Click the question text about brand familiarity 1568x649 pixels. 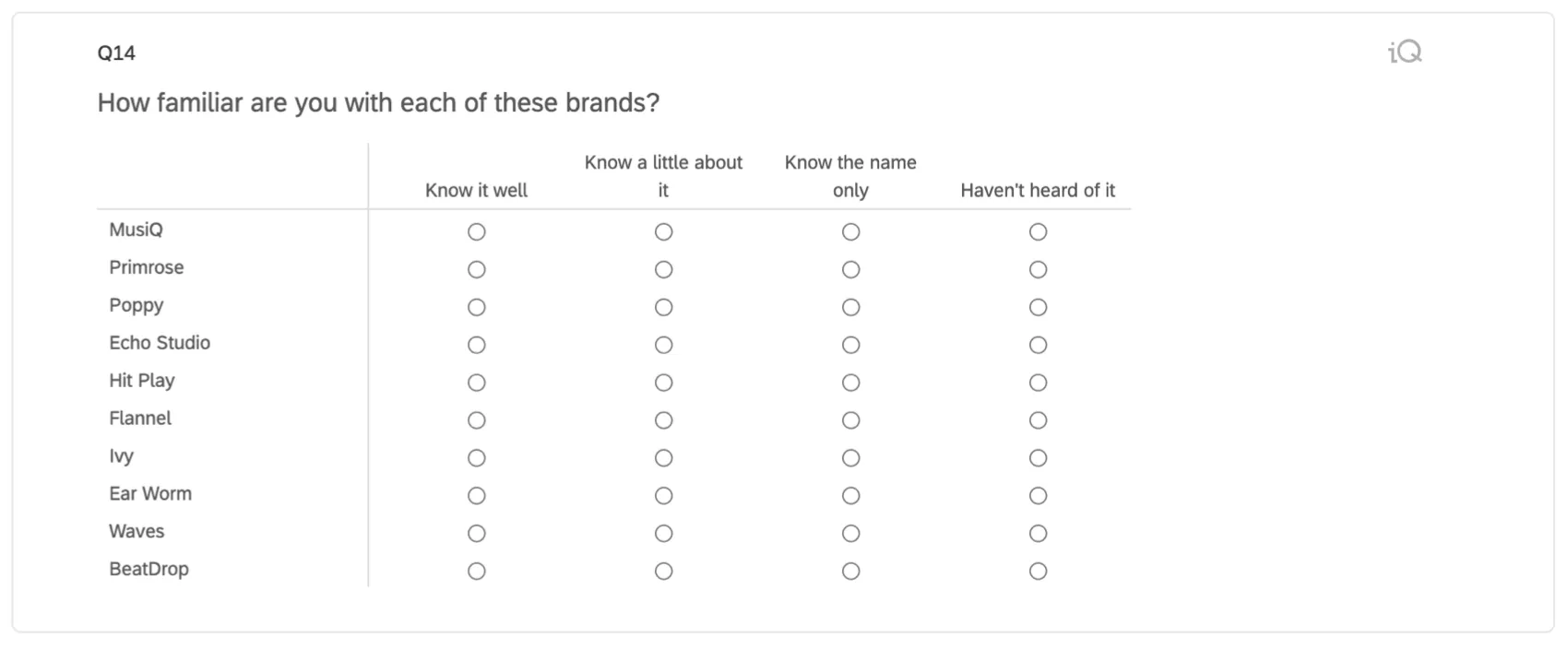pos(378,102)
